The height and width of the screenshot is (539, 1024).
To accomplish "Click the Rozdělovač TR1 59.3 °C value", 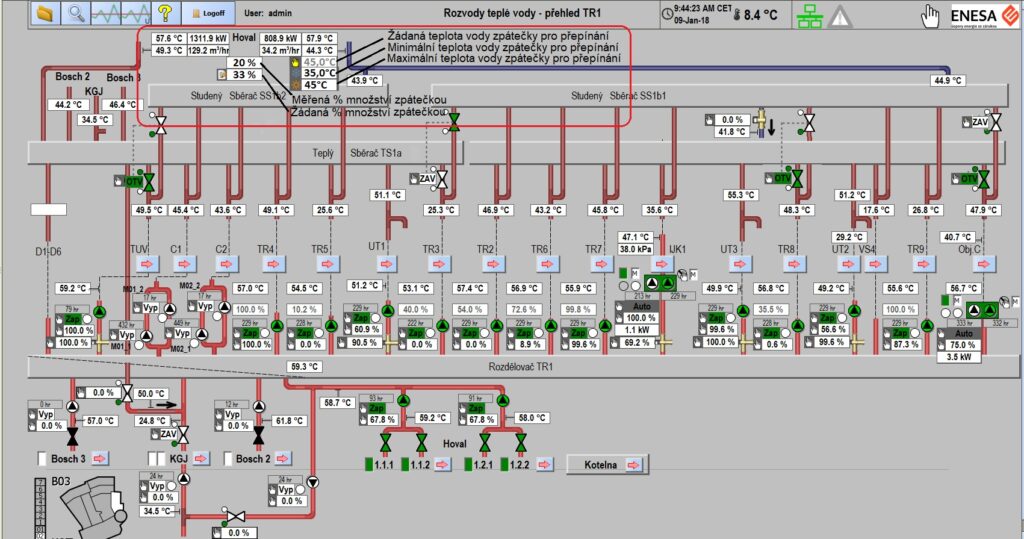I will pos(305,367).
